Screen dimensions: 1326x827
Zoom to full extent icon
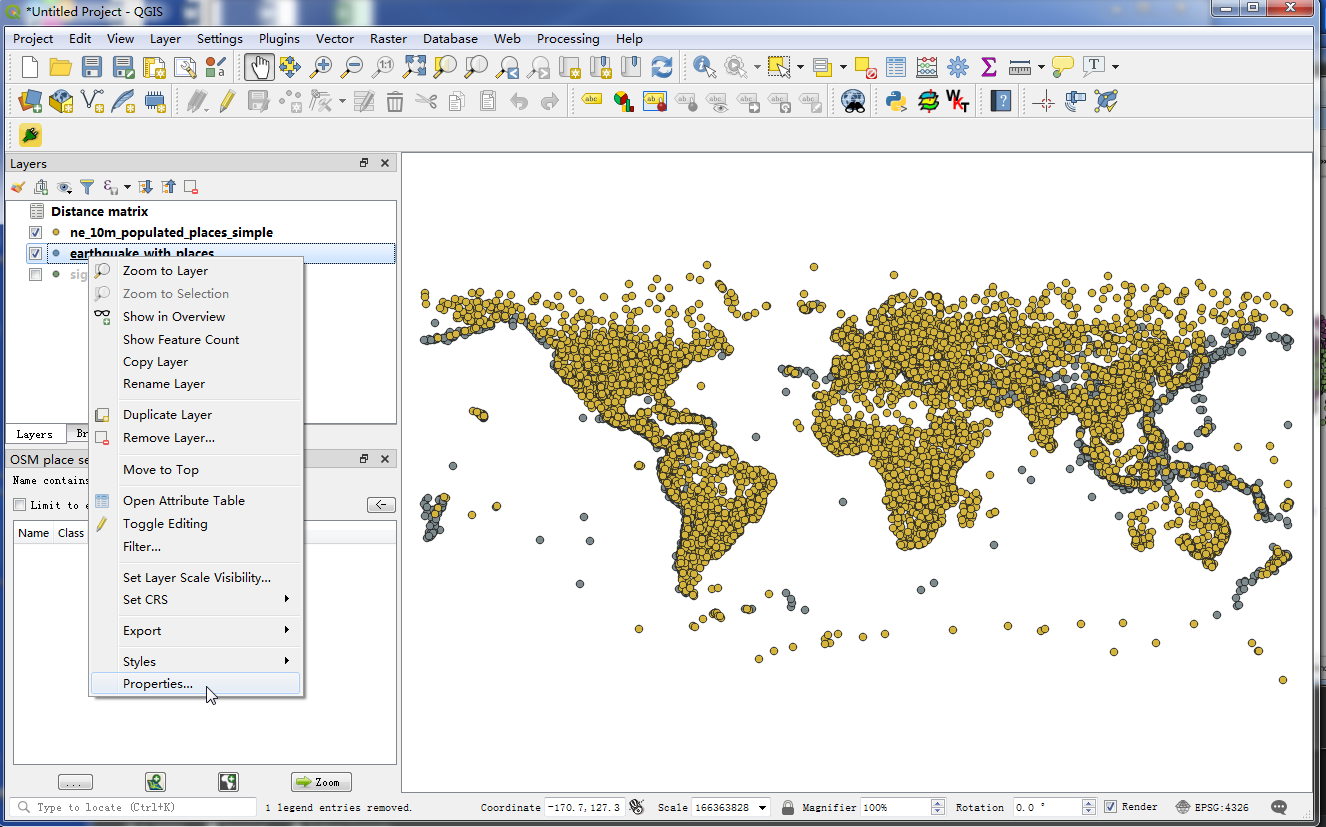point(414,67)
